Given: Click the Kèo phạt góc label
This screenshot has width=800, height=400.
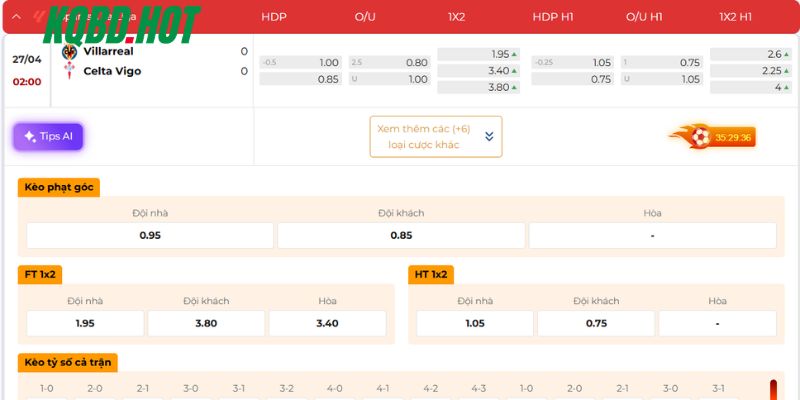Looking at the screenshot, I should point(59,187).
